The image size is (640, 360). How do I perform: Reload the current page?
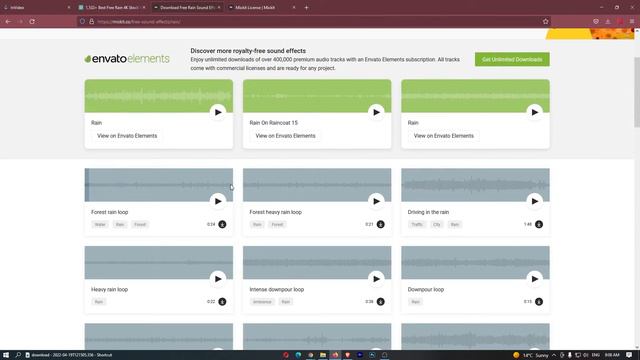(x=32, y=21)
